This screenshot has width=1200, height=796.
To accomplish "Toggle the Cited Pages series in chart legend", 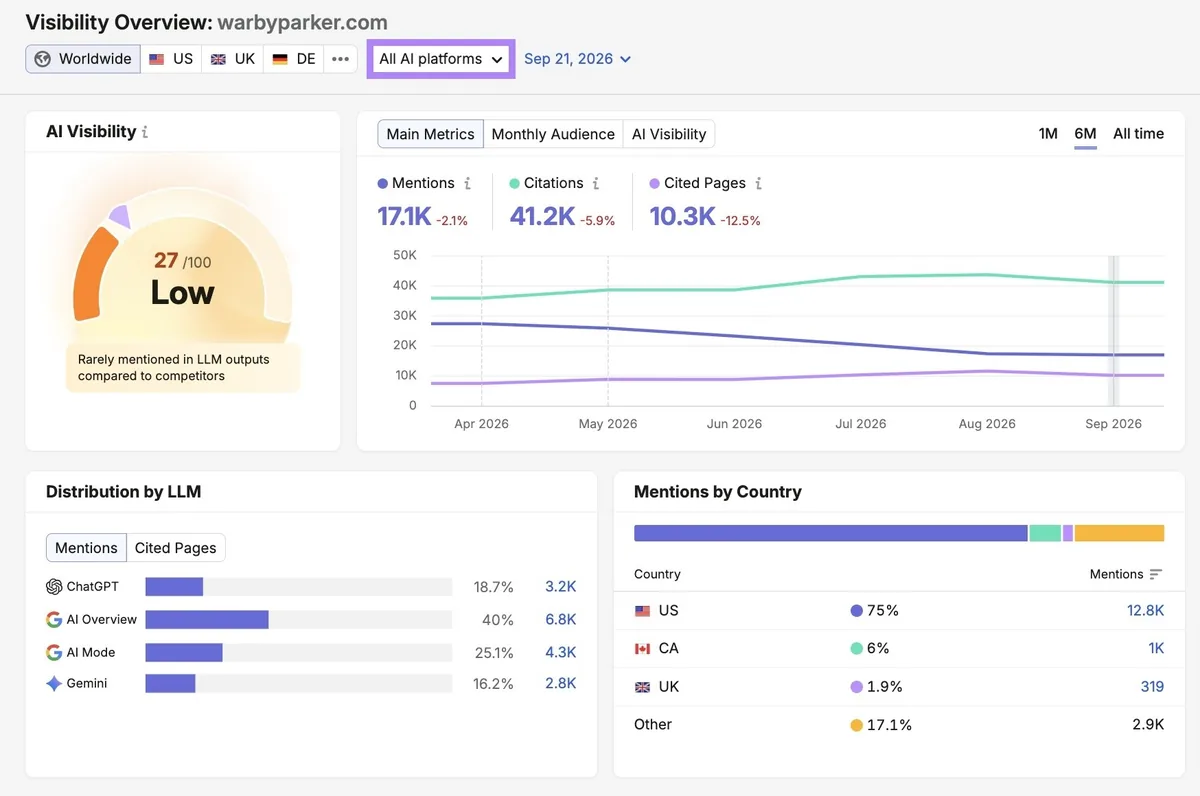I will pyautogui.click(x=698, y=183).
